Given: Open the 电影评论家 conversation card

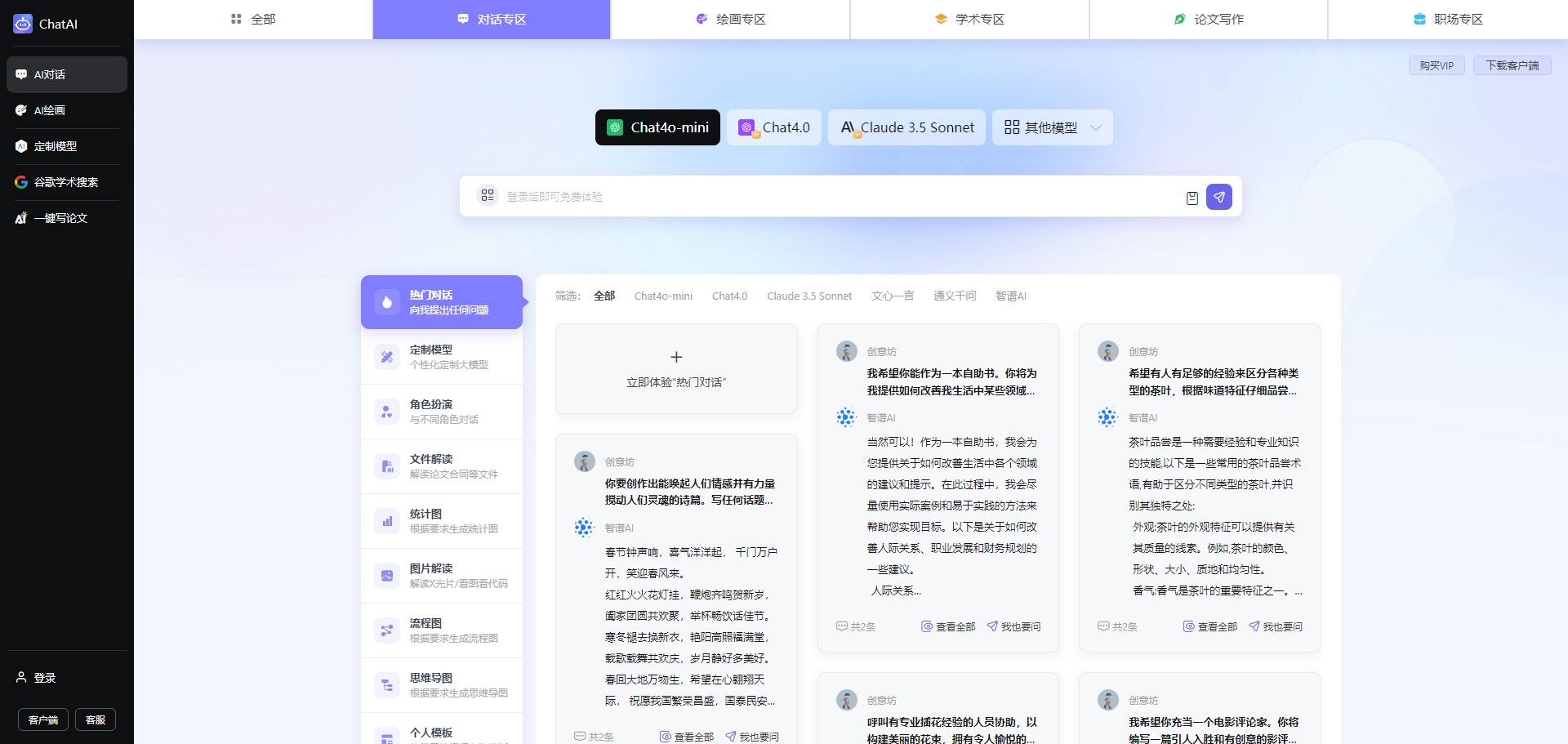Looking at the screenshot, I should click(1200, 708).
